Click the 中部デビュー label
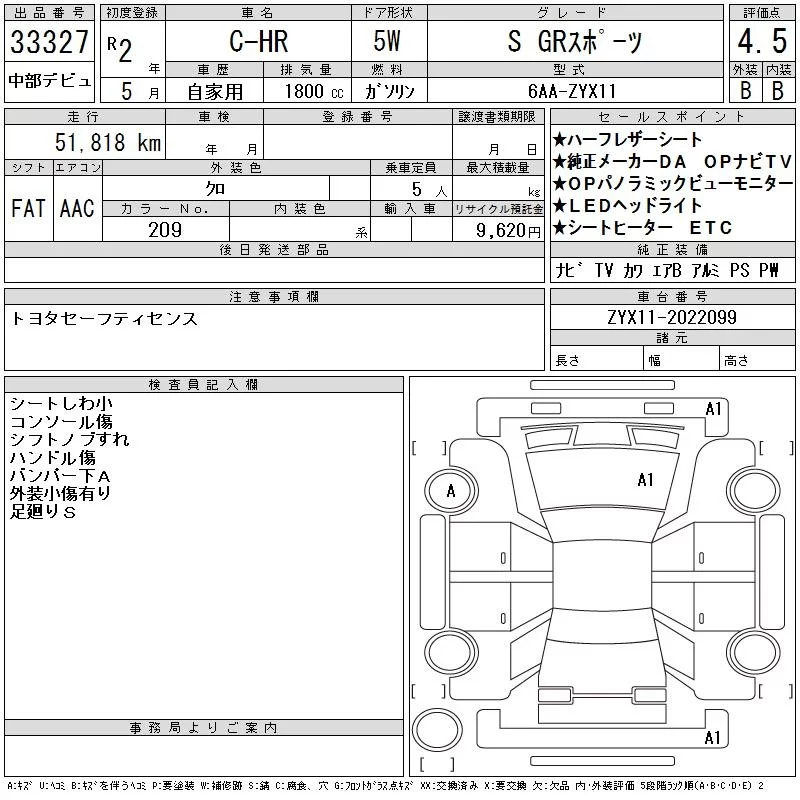This screenshot has width=800, height=800. pyautogui.click(x=49, y=81)
